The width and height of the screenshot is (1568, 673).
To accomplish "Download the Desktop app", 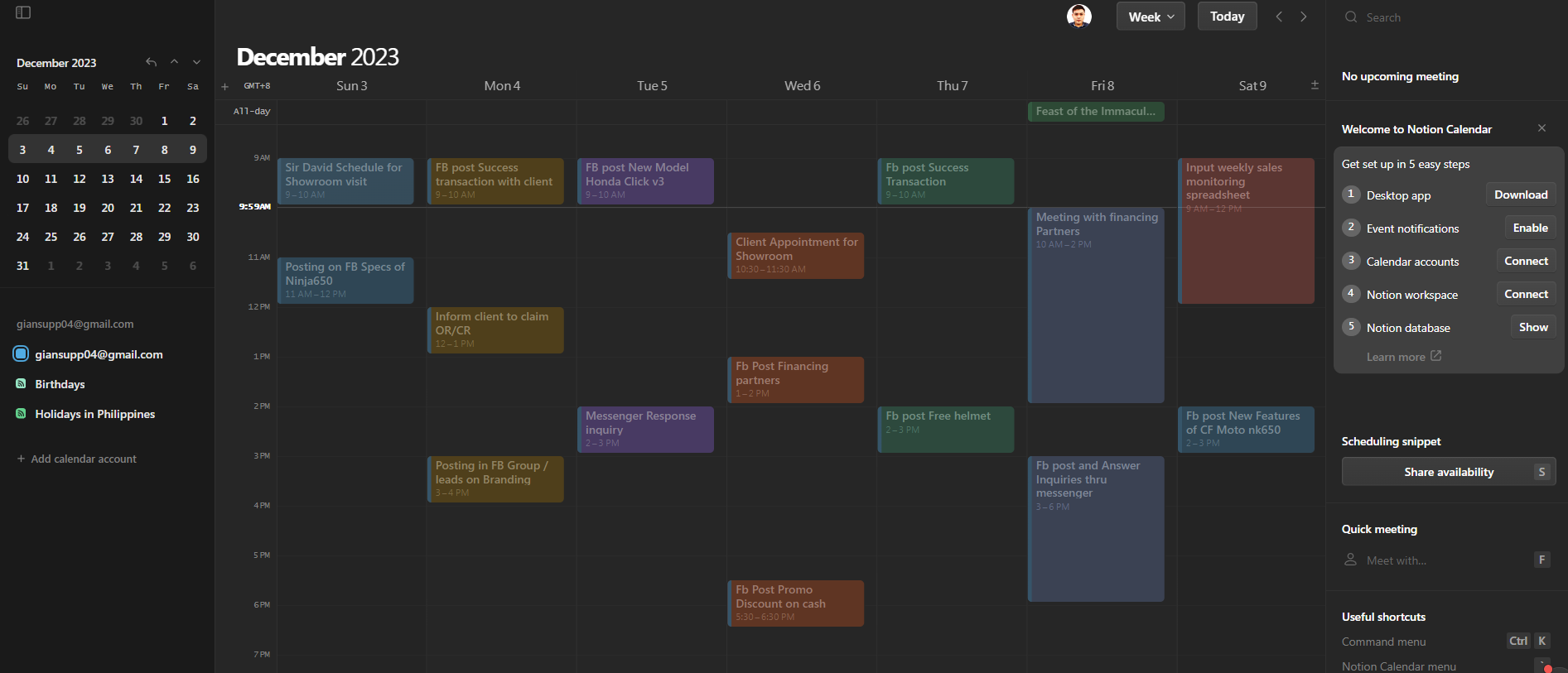I will click(x=1521, y=195).
